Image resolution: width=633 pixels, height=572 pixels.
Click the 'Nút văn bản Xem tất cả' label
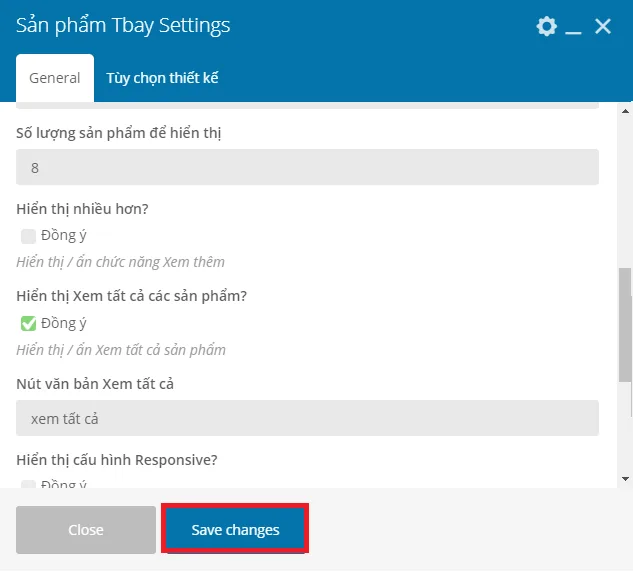[x=95, y=384]
